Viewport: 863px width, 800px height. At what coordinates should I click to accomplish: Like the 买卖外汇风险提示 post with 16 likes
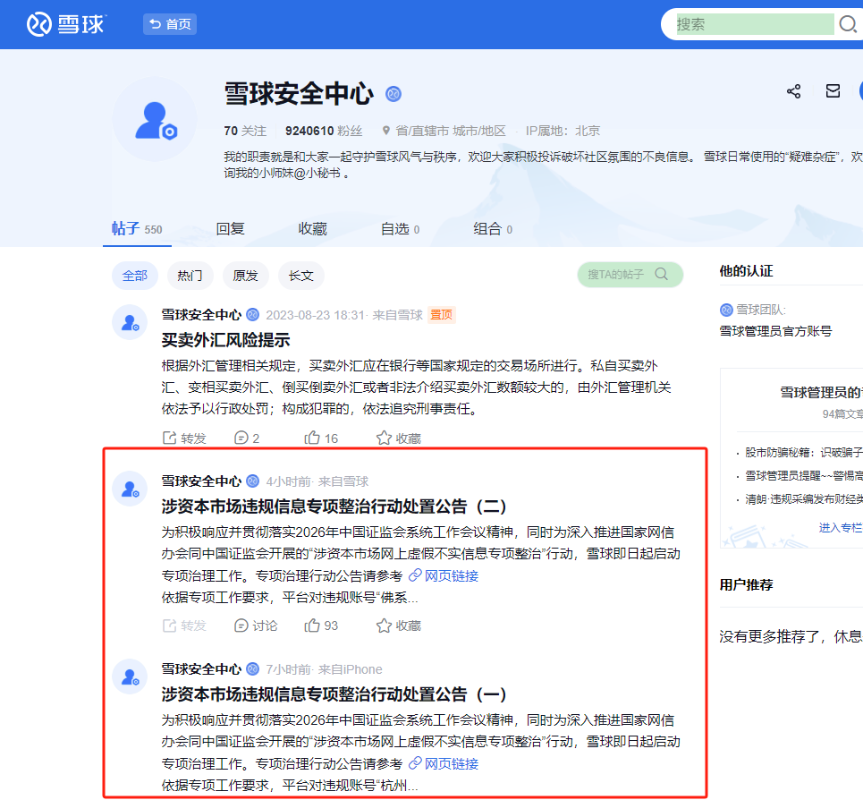pos(322,438)
